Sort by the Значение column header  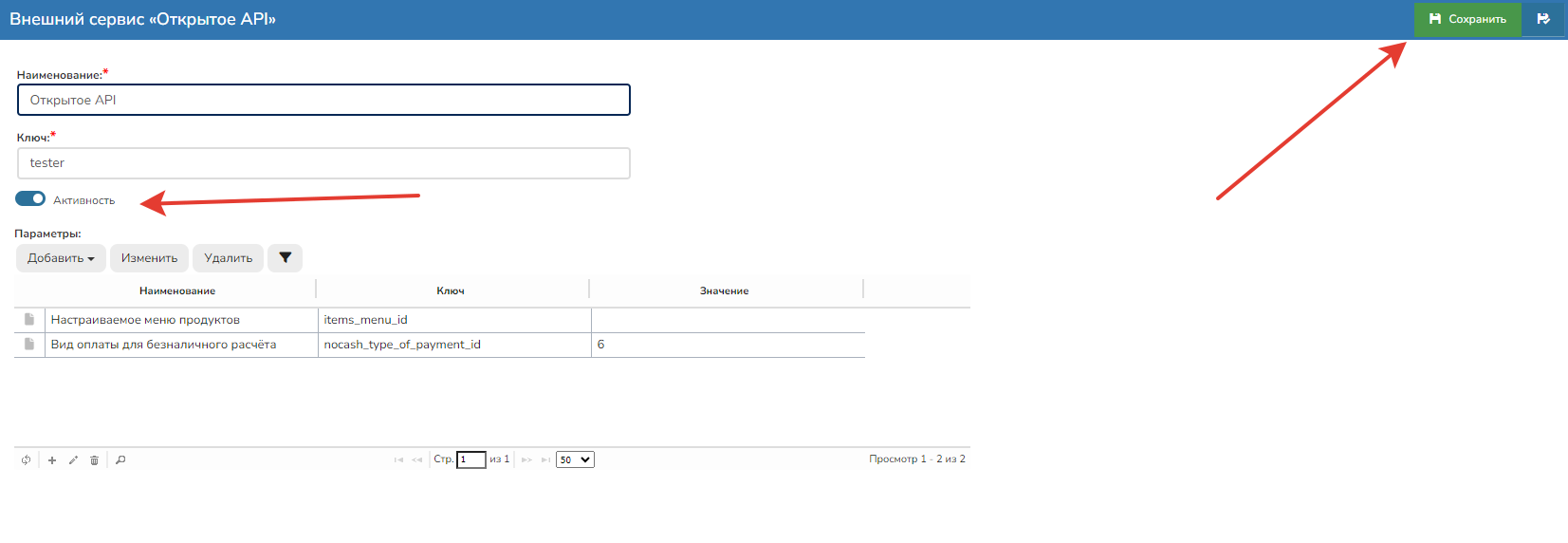click(x=724, y=290)
